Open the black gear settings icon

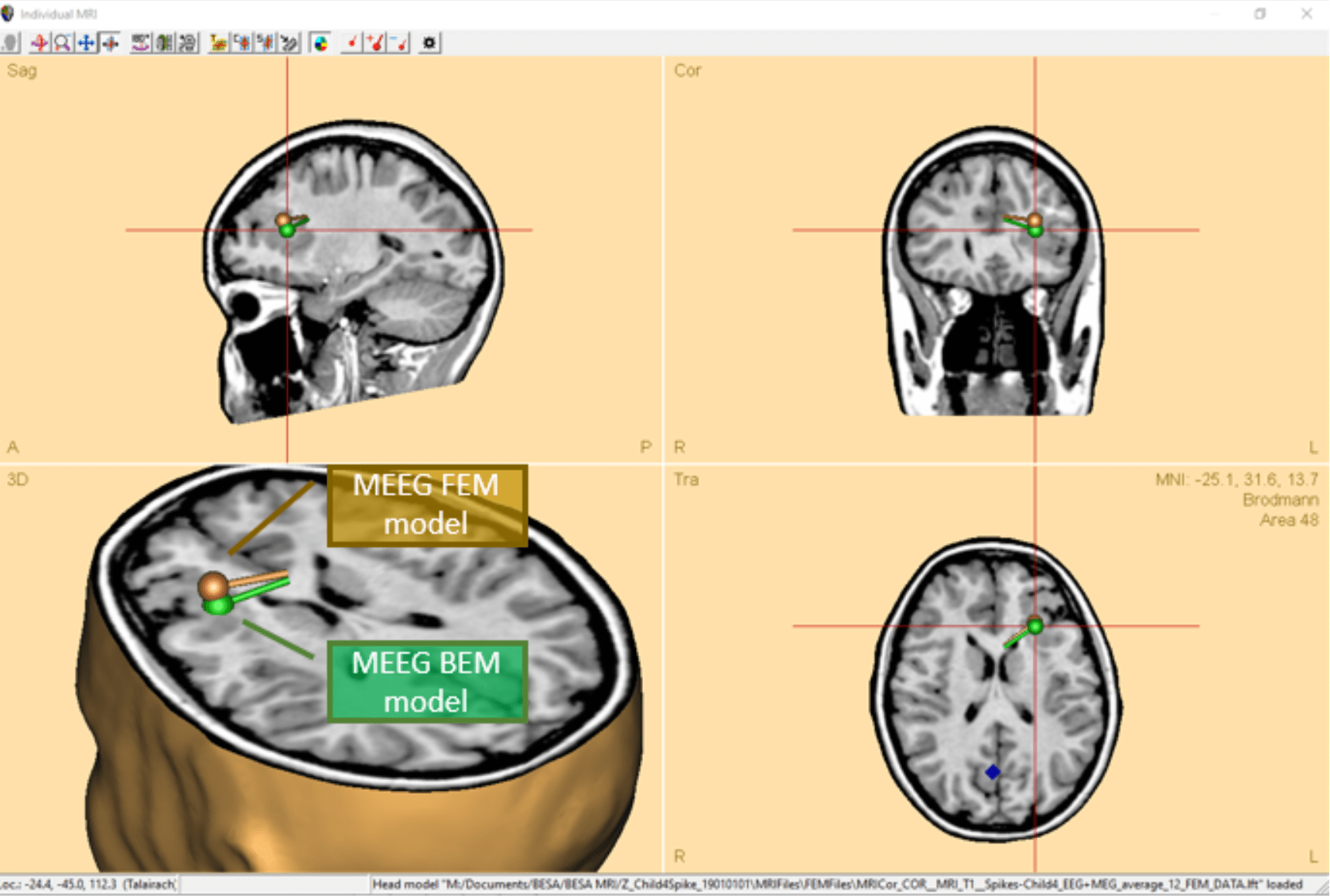tap(429, 43)
